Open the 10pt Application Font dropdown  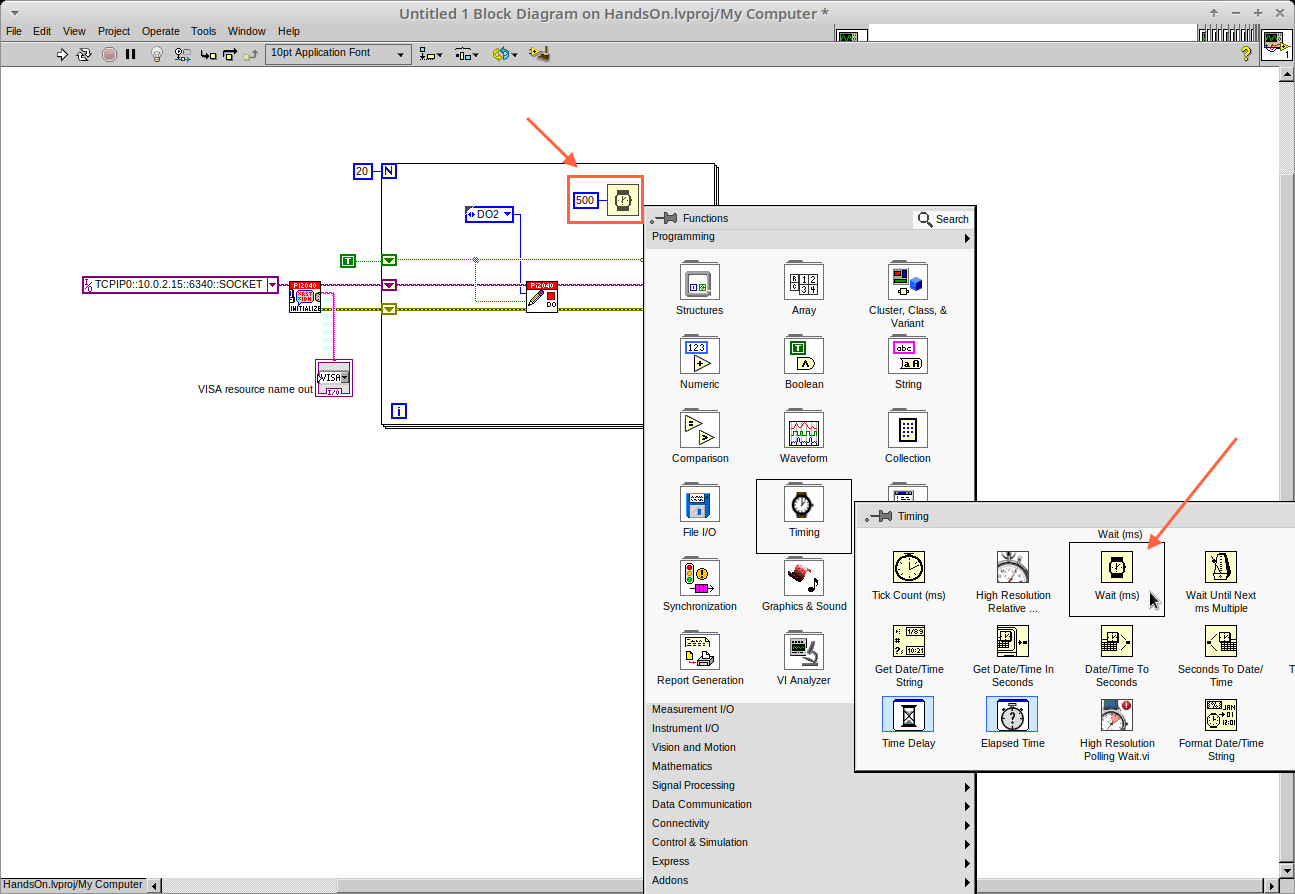coord(338,54)
